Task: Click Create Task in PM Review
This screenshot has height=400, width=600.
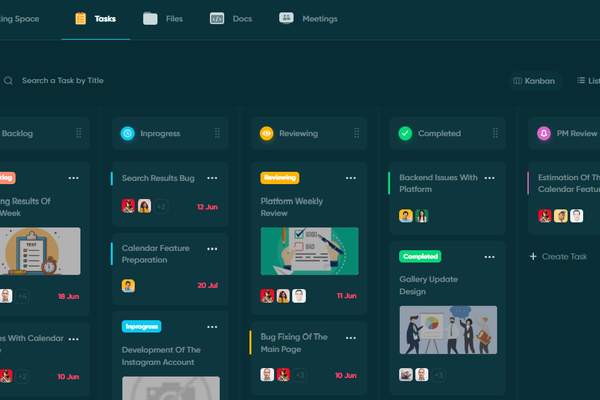Action: click(x=558, y=256)
